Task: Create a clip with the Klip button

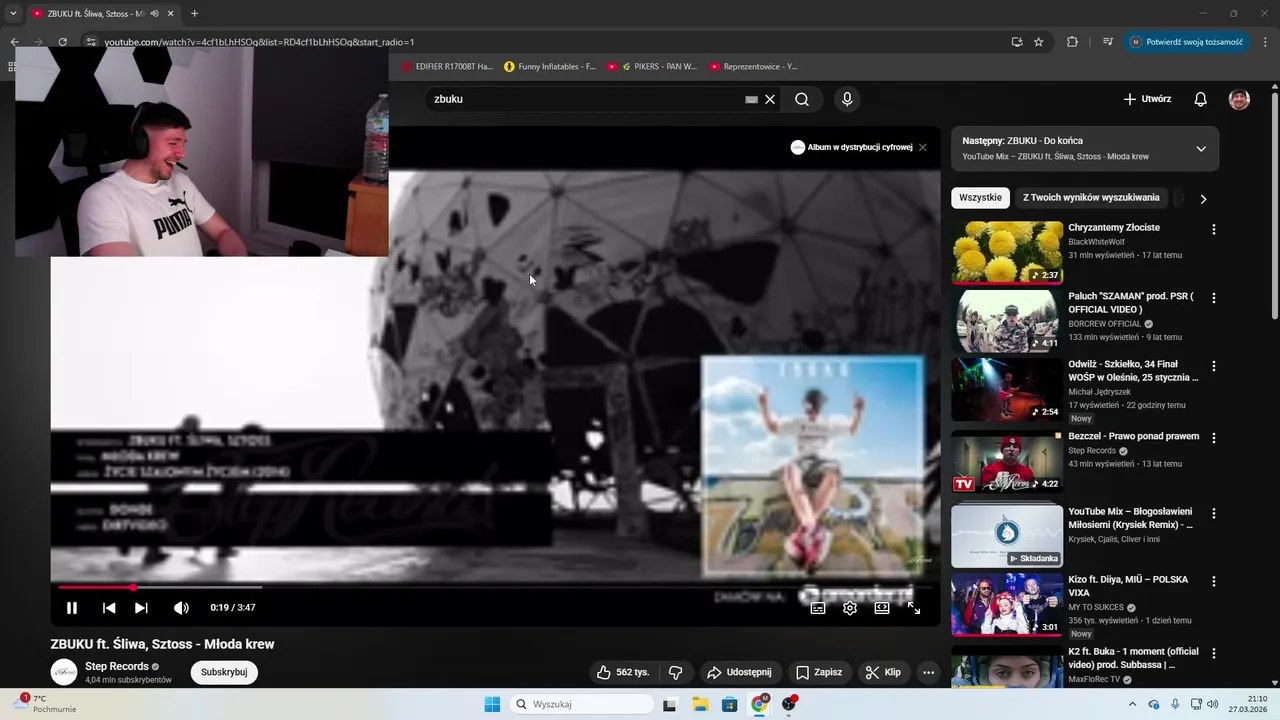Action: coord(883,672)
